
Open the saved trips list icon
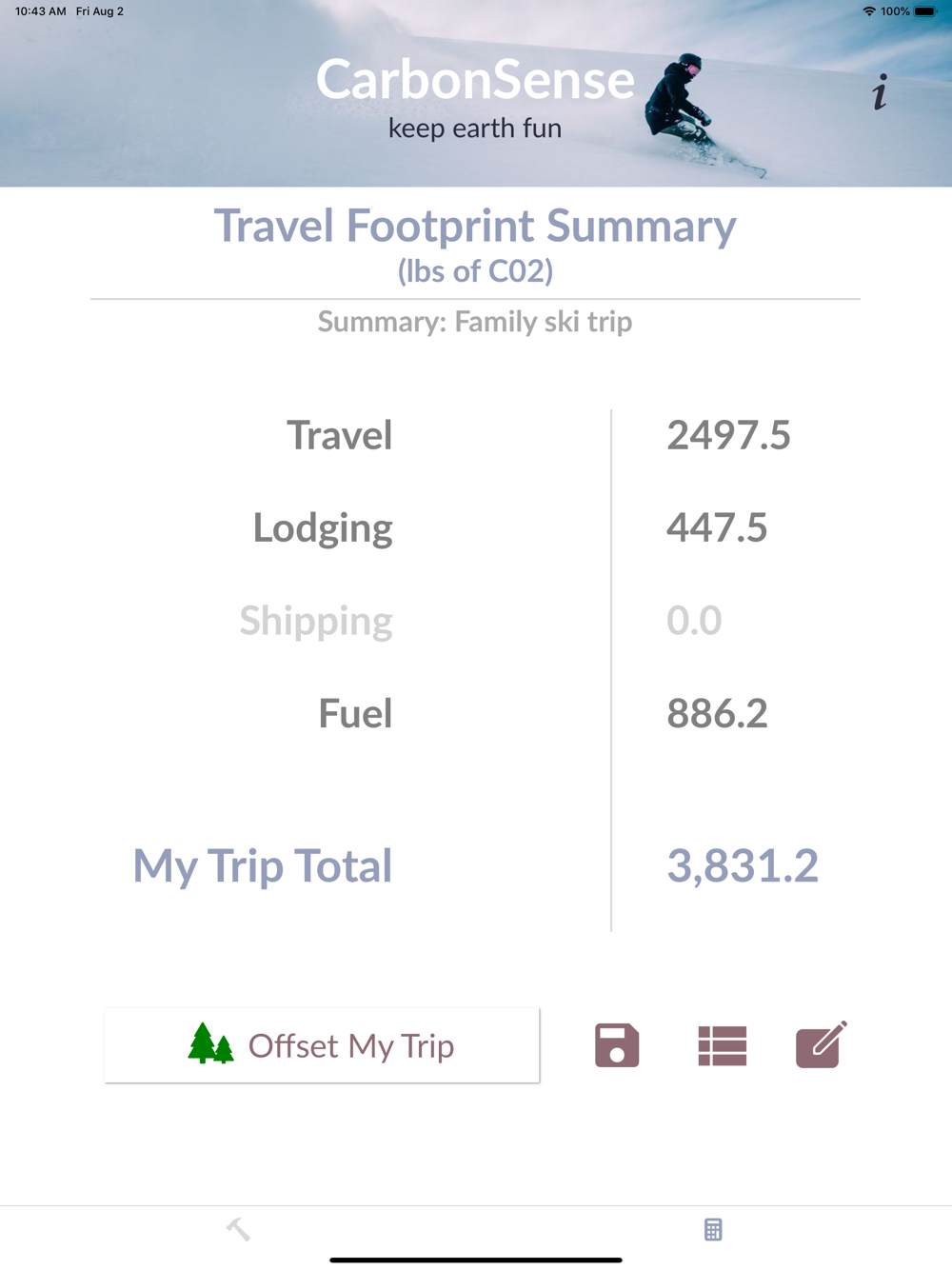(x=723, y=1045)
